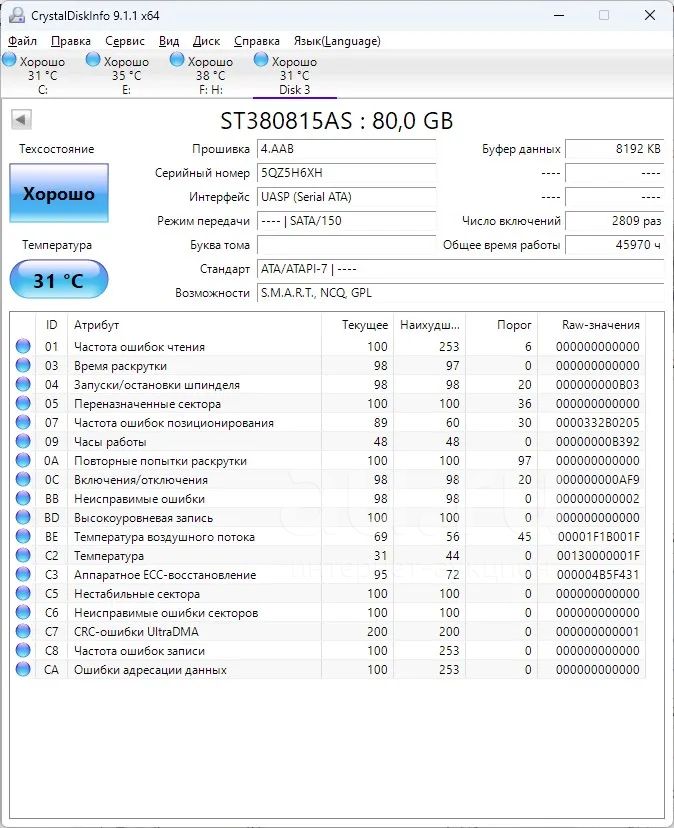Select disk E: tab at 35 °C
Viewport: 674px width, 828px height.
point(126,74)
